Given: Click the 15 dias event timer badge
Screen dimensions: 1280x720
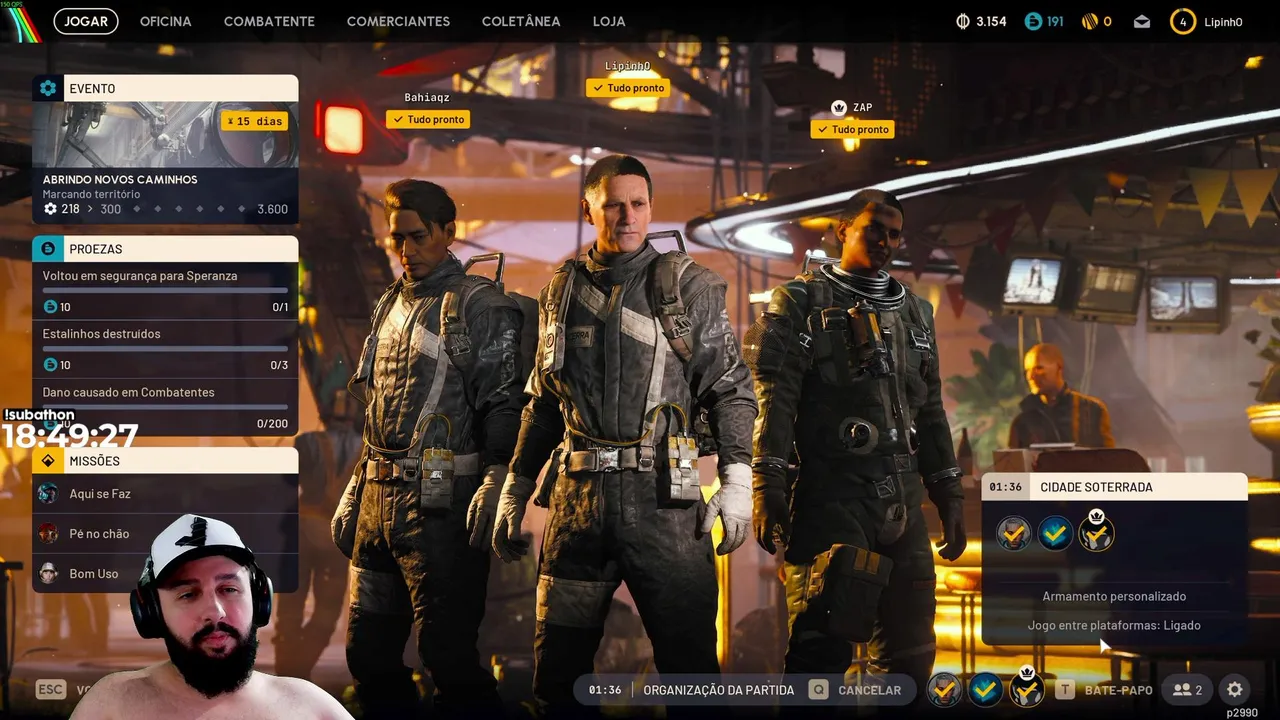Looking at the screenshot, I should point(254,121).
